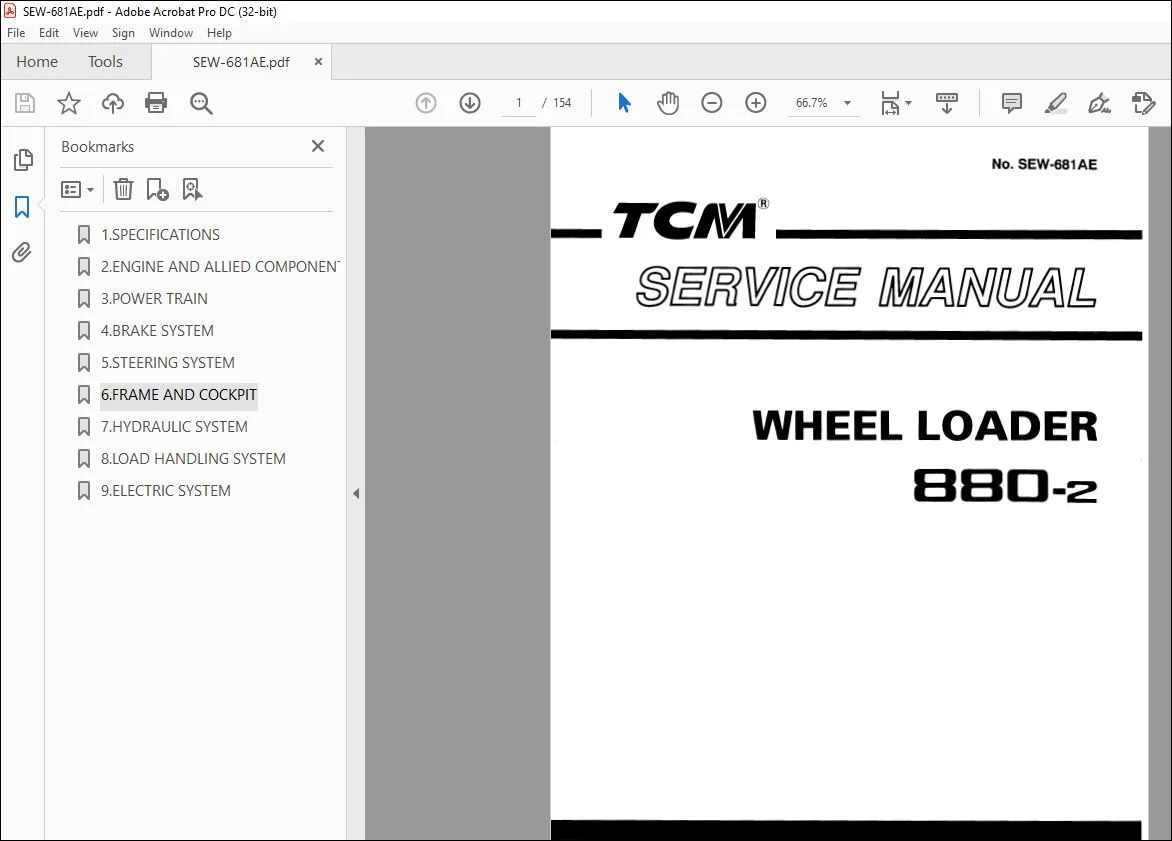Viewport: 1172px width, 841px height.
Task: Click the page number input field
Action: (519, 103)
